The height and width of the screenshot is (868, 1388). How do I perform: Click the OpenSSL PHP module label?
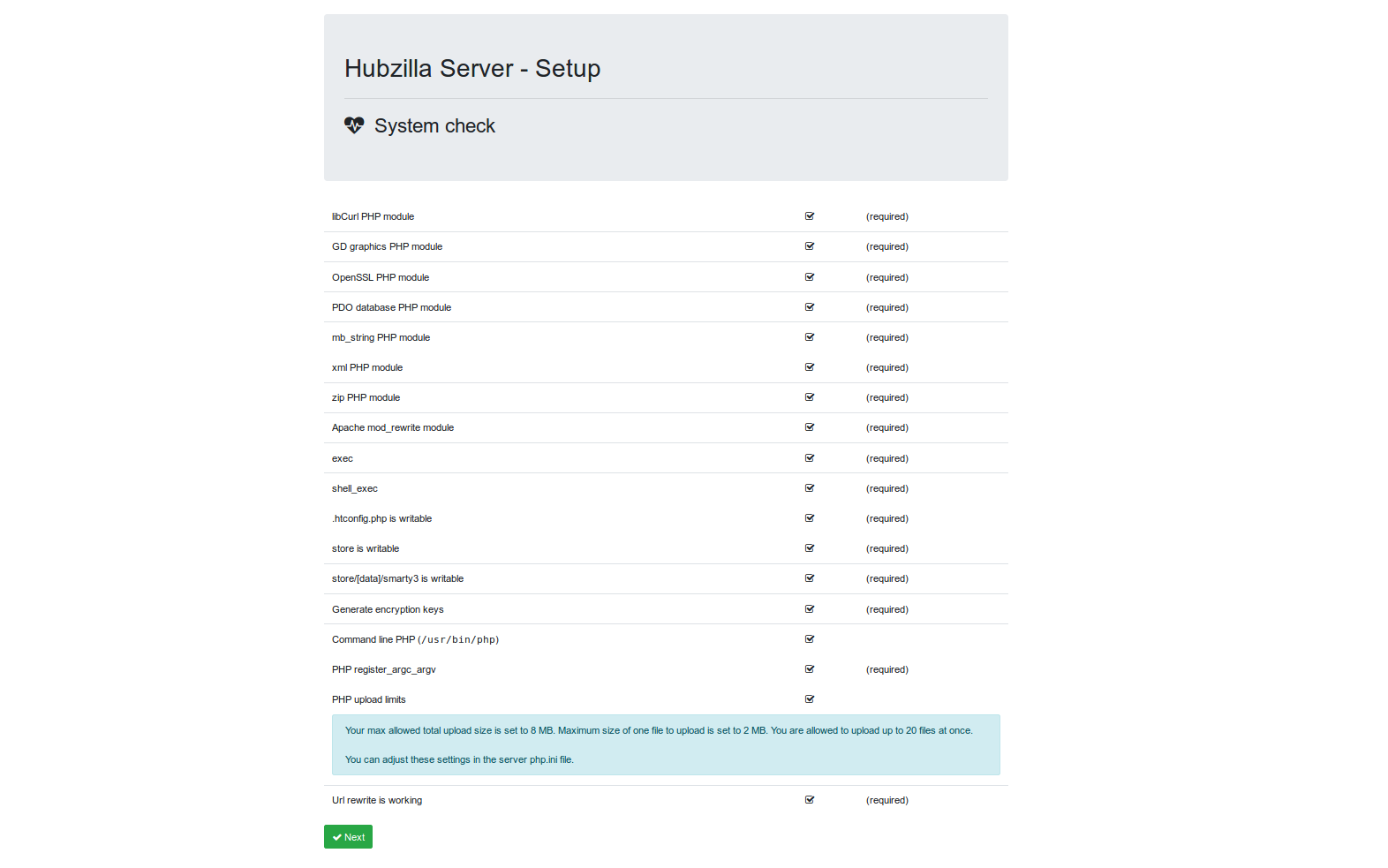click(x=381, y=277)
